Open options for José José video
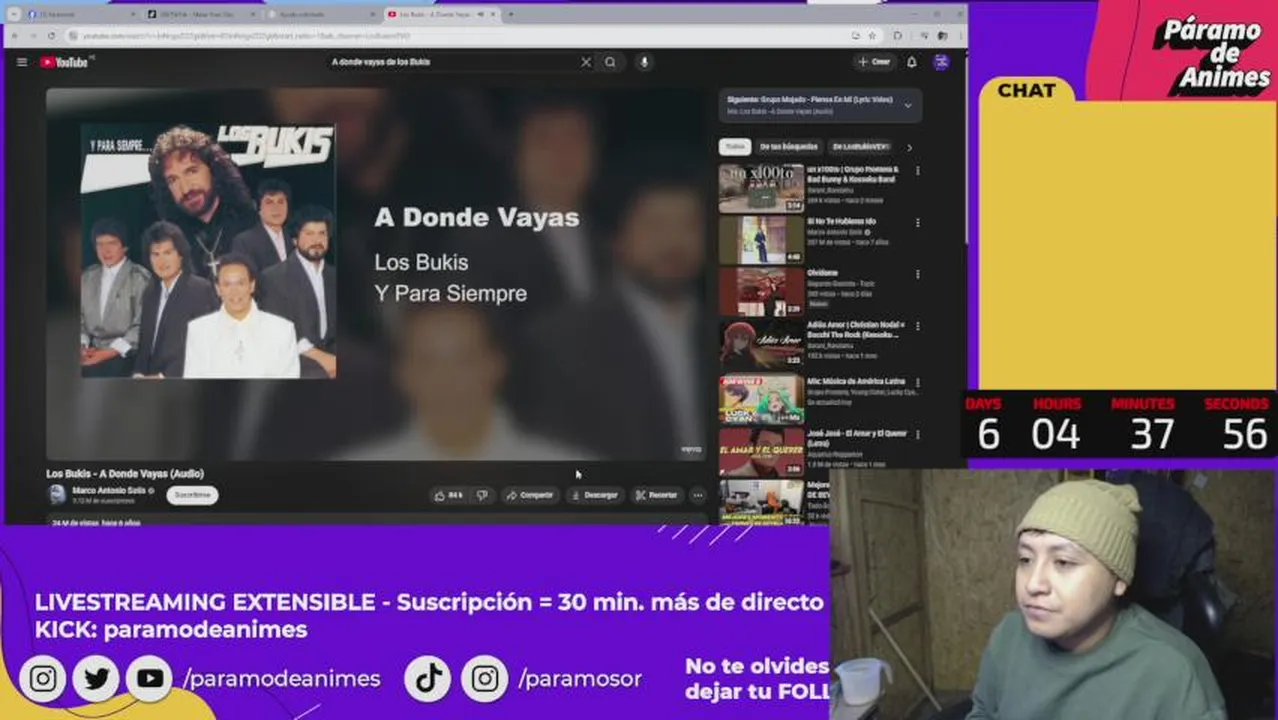 918,434
